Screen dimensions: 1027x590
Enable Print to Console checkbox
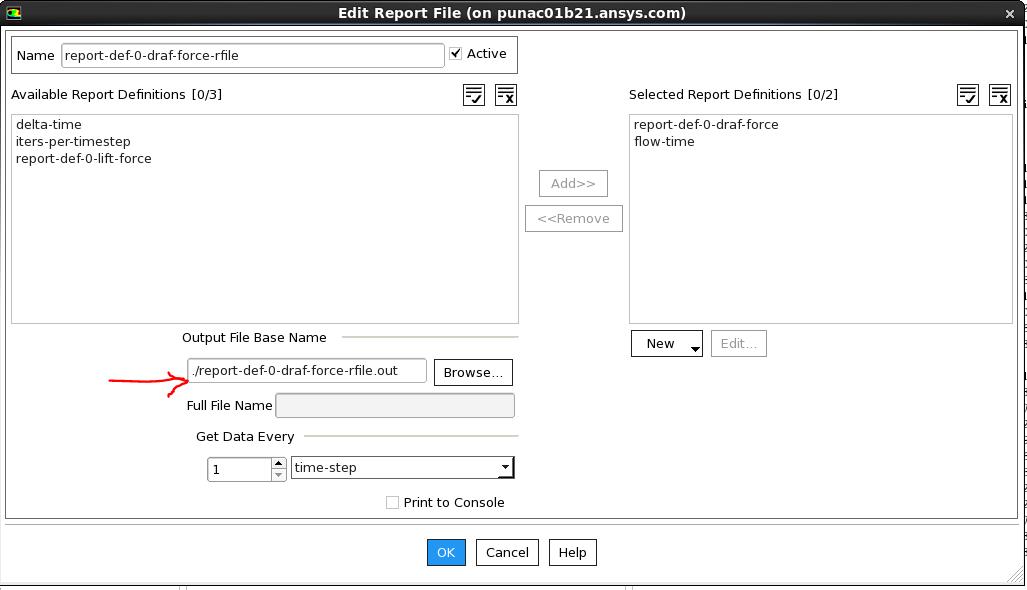click(392, 502)
